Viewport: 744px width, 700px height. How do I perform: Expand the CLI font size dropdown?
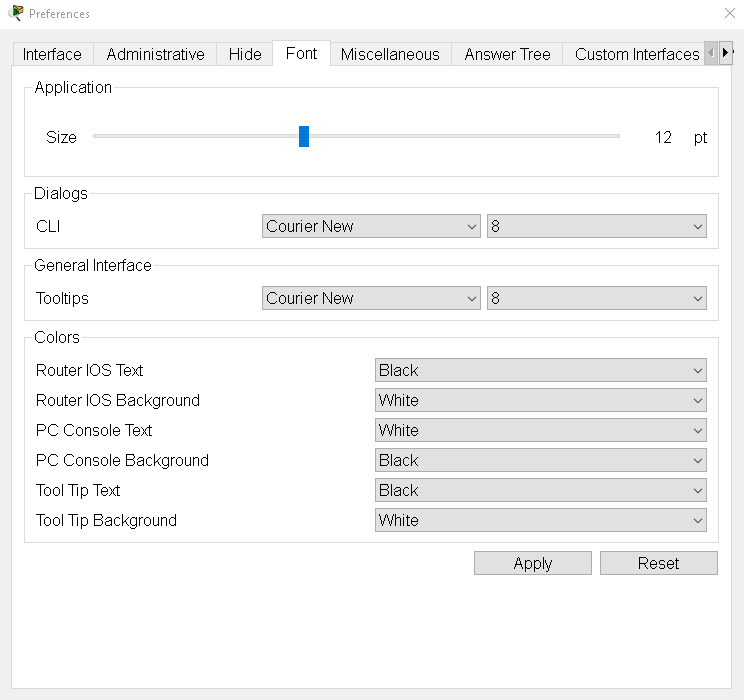(596, 227)
